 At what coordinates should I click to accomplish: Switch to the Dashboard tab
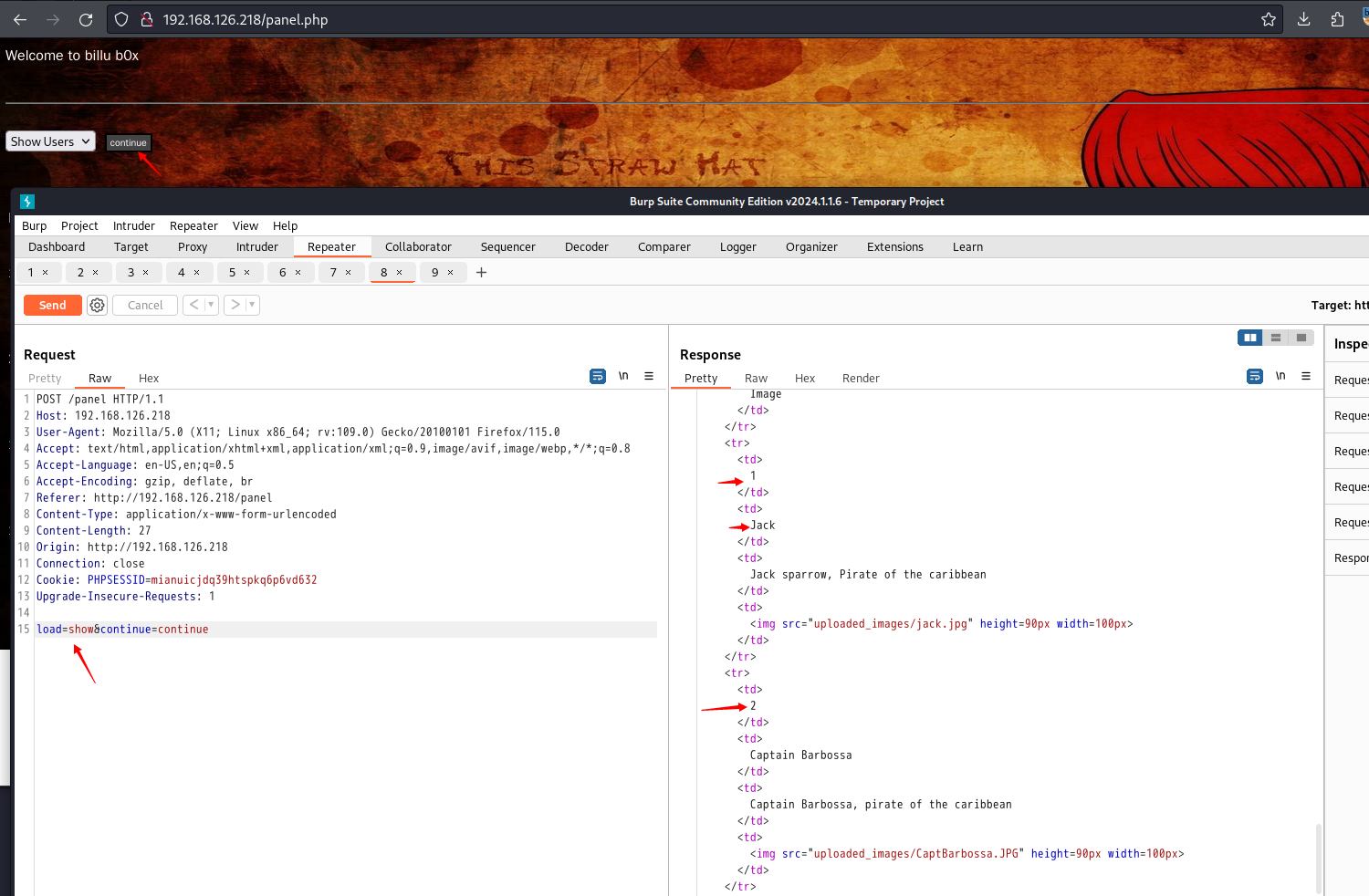point(57,247)
